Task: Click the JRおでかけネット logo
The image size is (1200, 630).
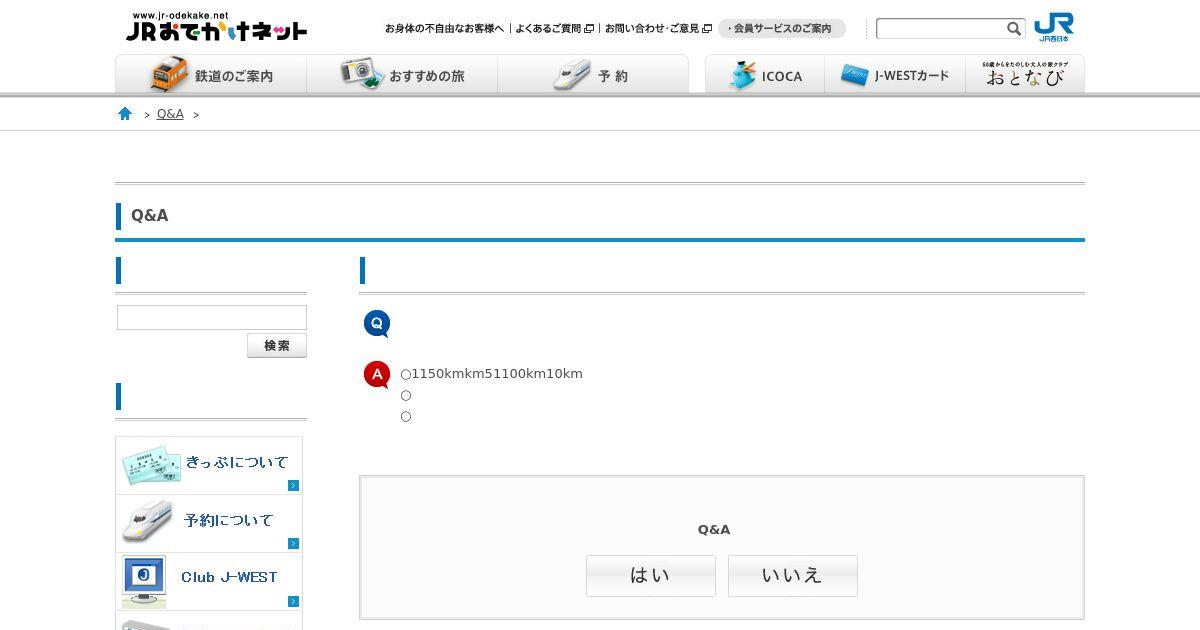Action: [216, 27]
